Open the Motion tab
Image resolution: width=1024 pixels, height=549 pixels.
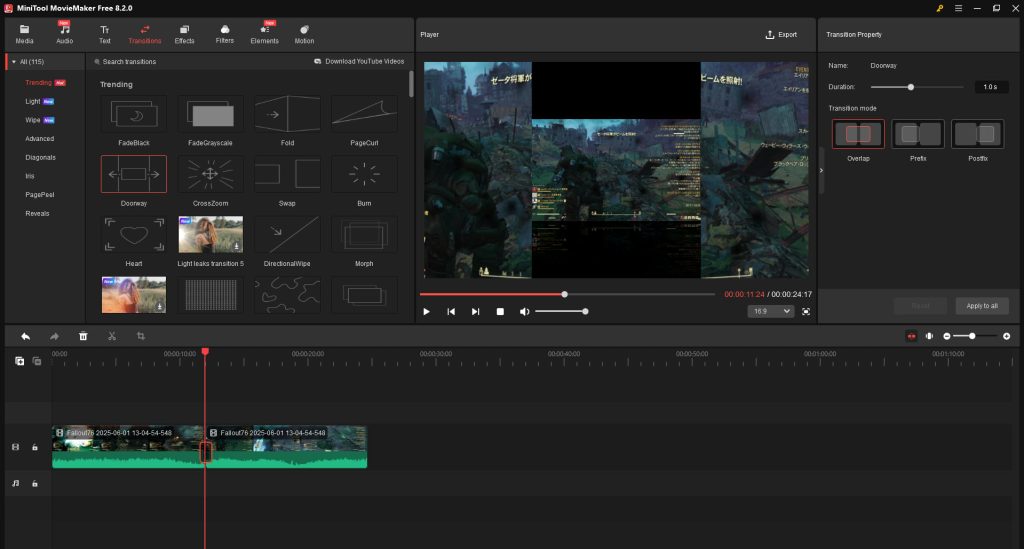pos(304,34)
